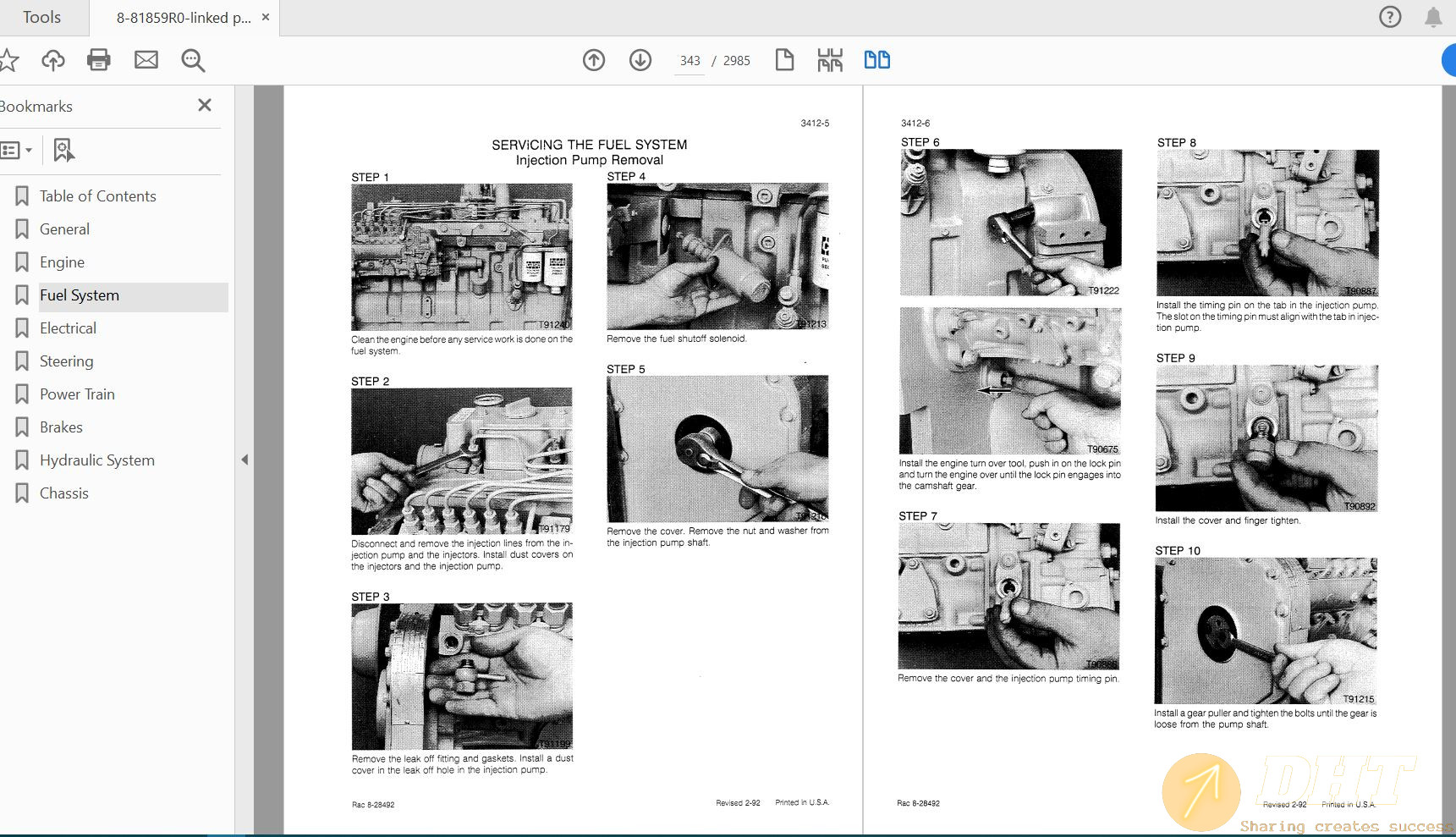The width and height of the screenshot is (1456, 837).
Task: Add new bookmark icon in panel
Action: (x=63, y=150)
